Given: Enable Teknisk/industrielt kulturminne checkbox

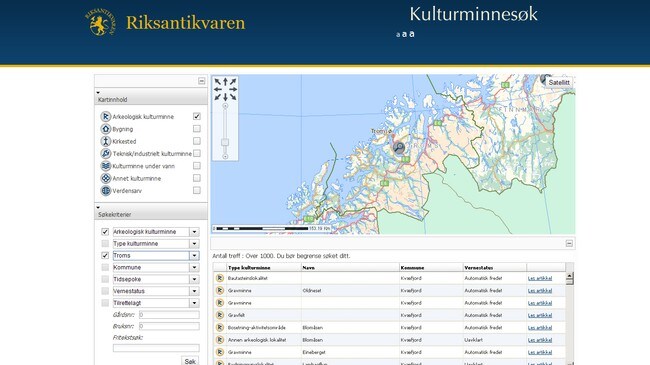Looking at the screenshot, I should click(x=197, y=153).
